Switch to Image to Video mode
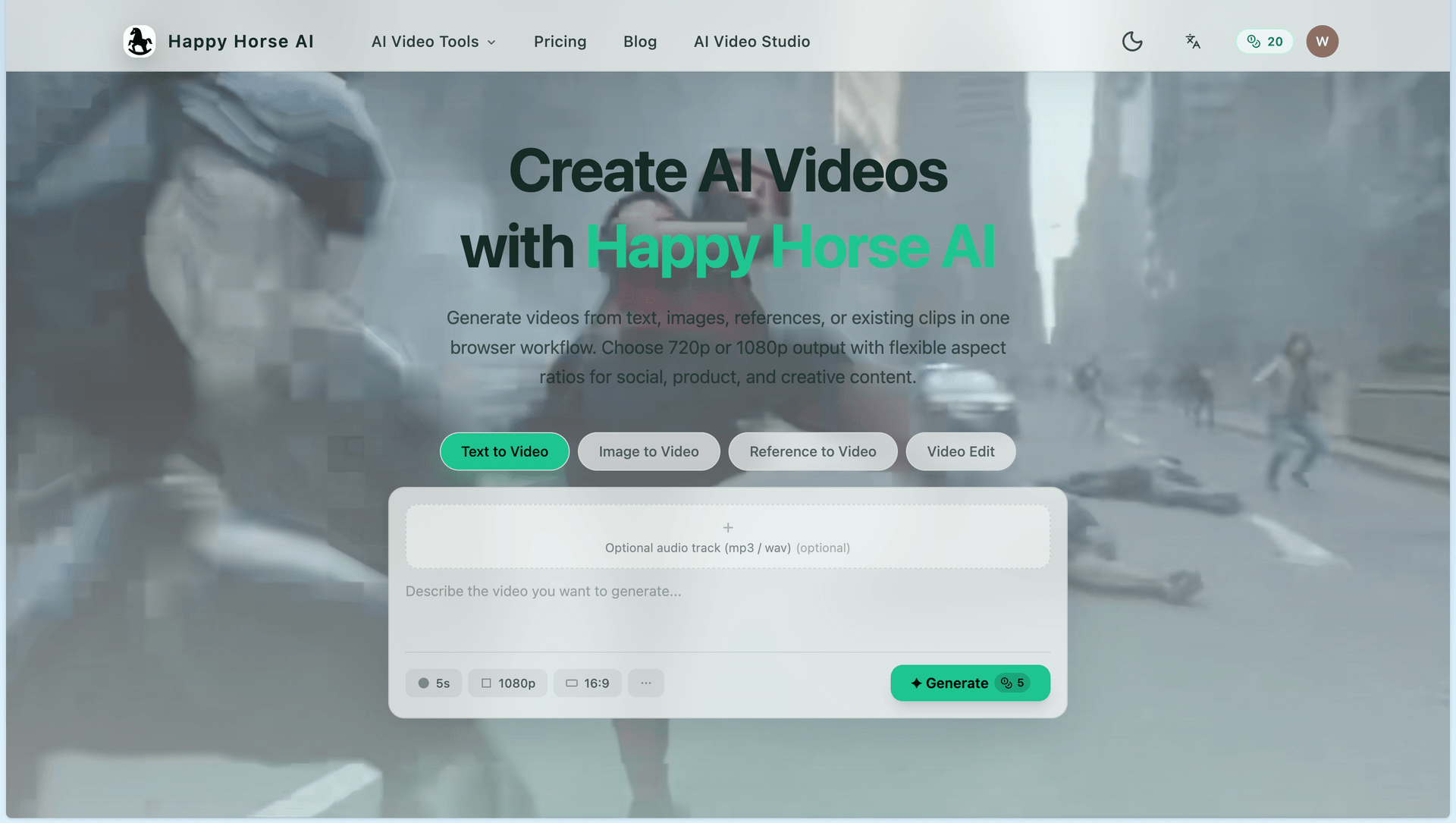The image size is (1456, 823). pyautogui.click(x=648, y=451)
